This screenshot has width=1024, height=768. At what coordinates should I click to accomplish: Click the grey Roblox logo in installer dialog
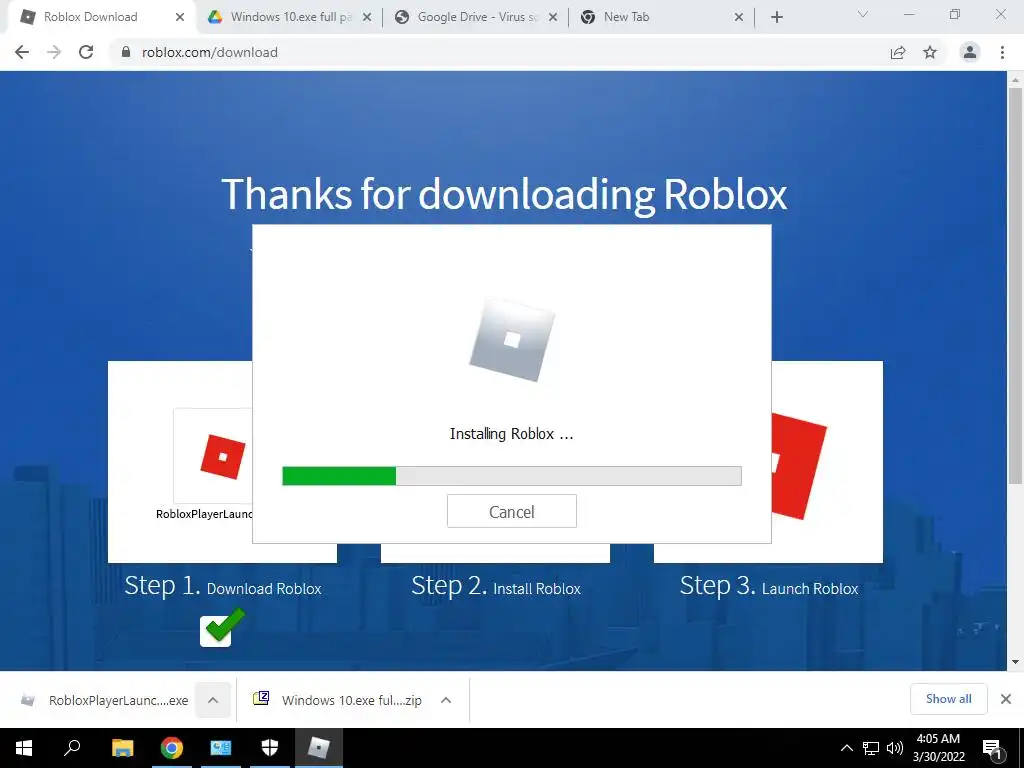[x=512, y=339]
